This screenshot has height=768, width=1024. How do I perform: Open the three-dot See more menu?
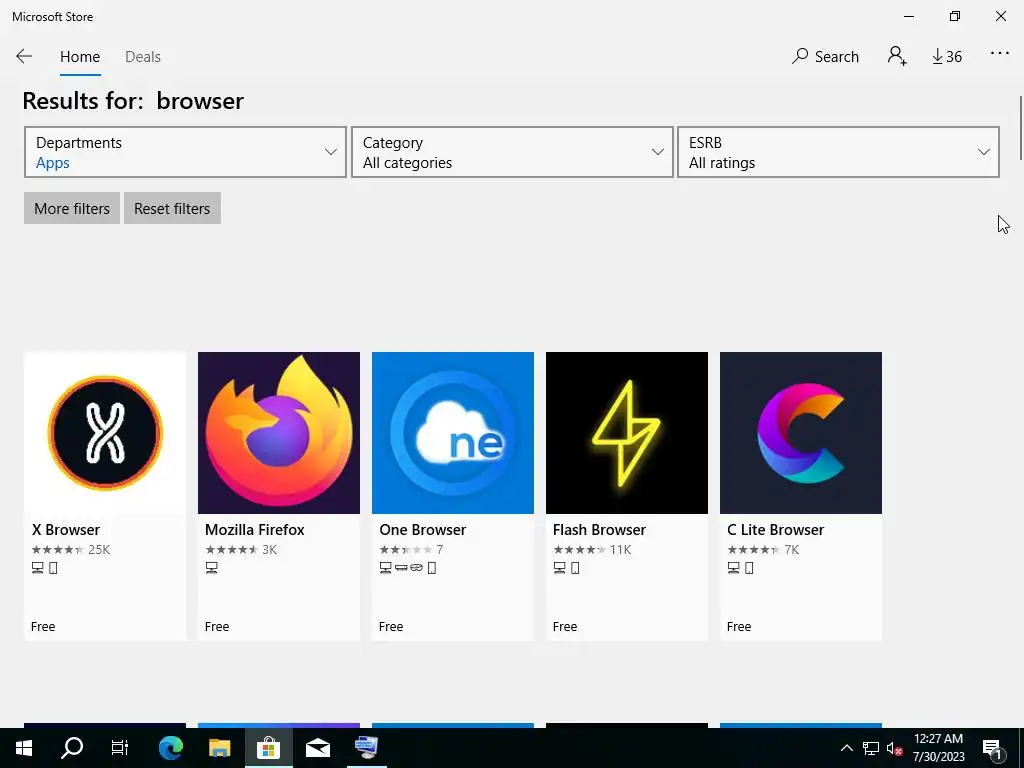1000,54
